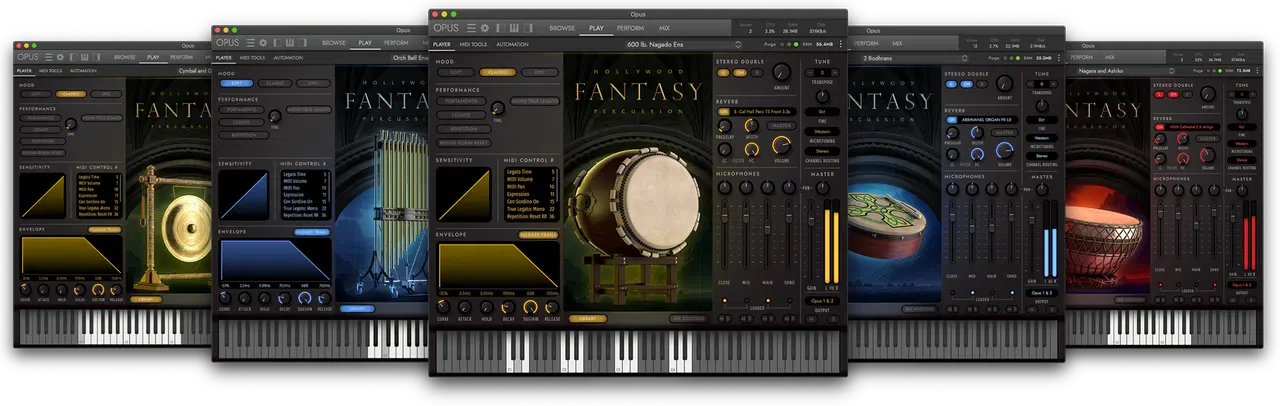Open settings gear in the blue Orch Bell window

pos(263,43)
